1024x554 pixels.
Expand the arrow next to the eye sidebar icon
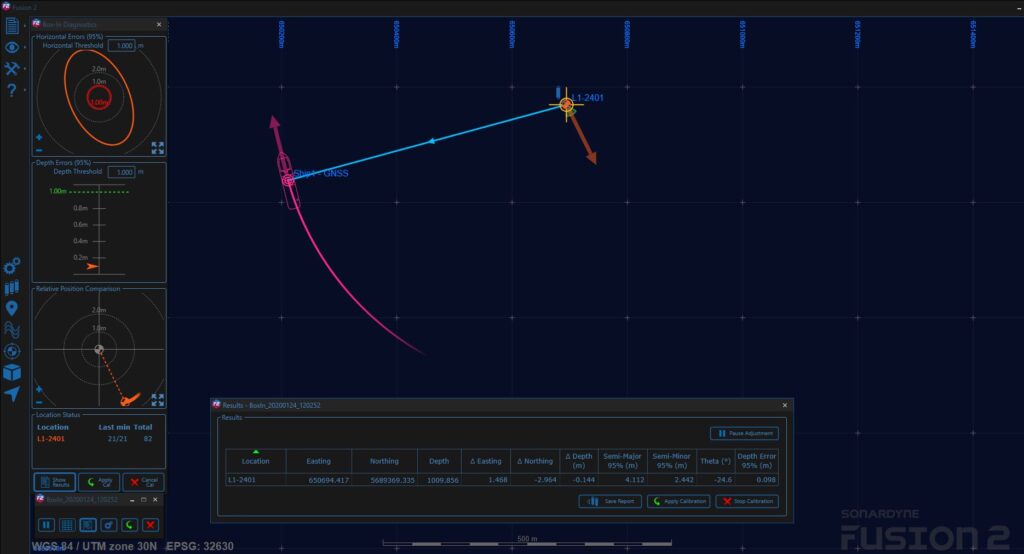click(x=25, y=48)
